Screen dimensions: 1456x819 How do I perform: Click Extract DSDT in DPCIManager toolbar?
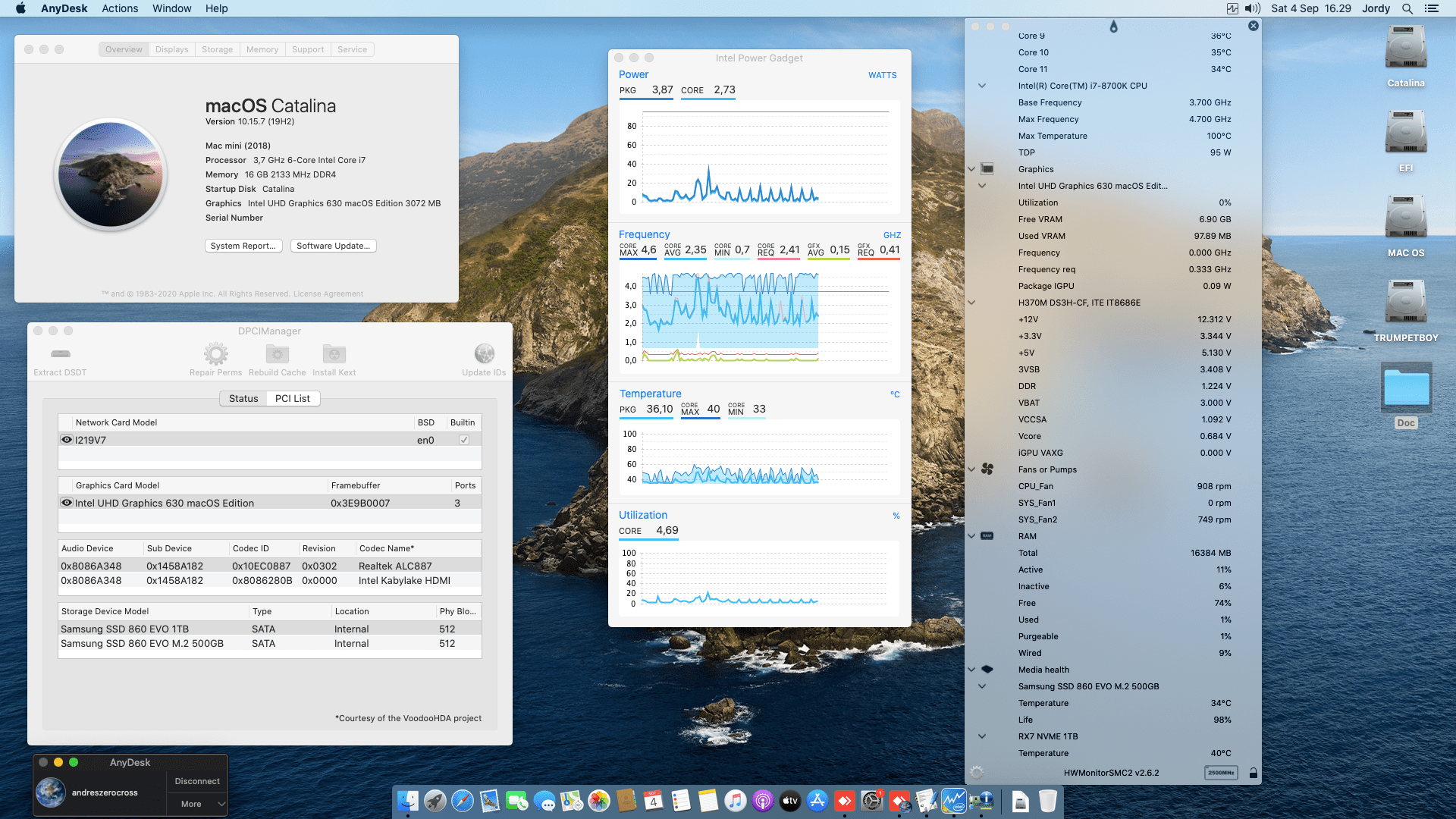point(60,360)
